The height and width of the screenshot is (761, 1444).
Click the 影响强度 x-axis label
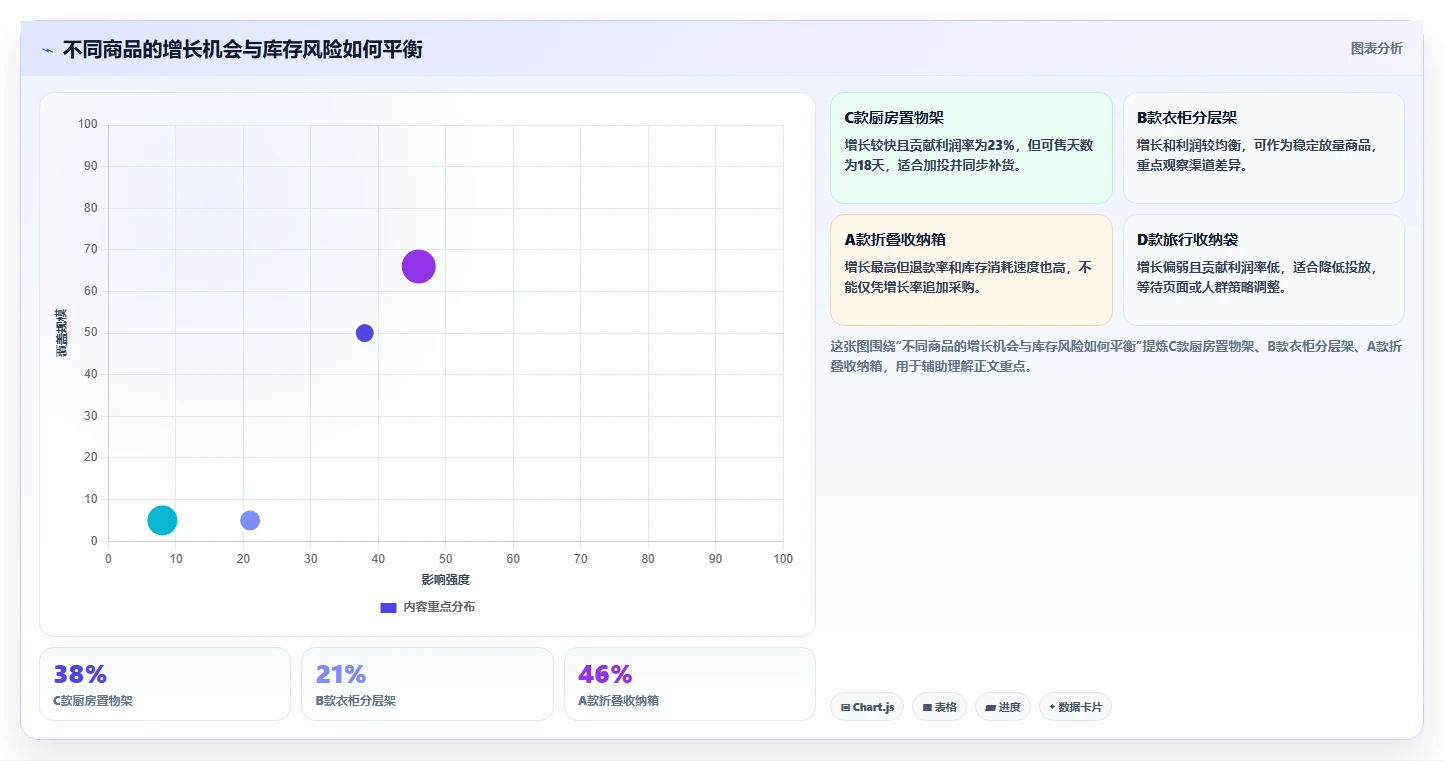pyautogui.click(x=445, y=580)
